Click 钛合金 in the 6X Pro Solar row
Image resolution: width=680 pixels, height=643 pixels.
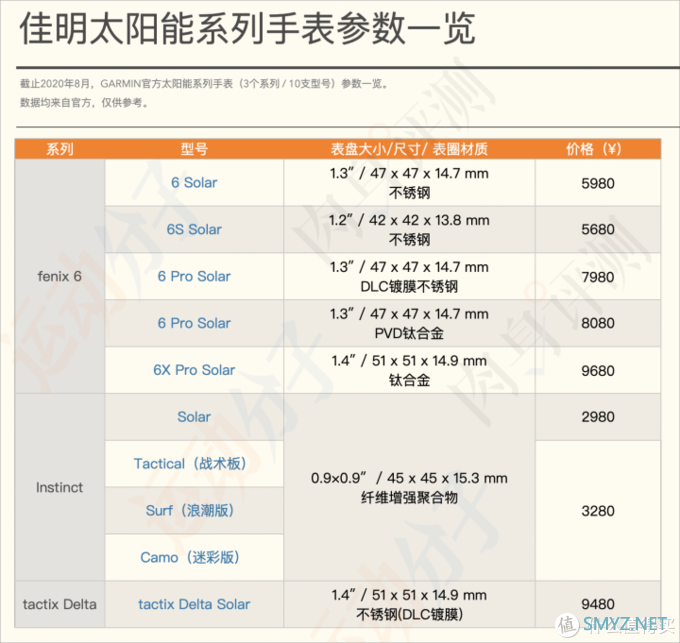[409, 380]
